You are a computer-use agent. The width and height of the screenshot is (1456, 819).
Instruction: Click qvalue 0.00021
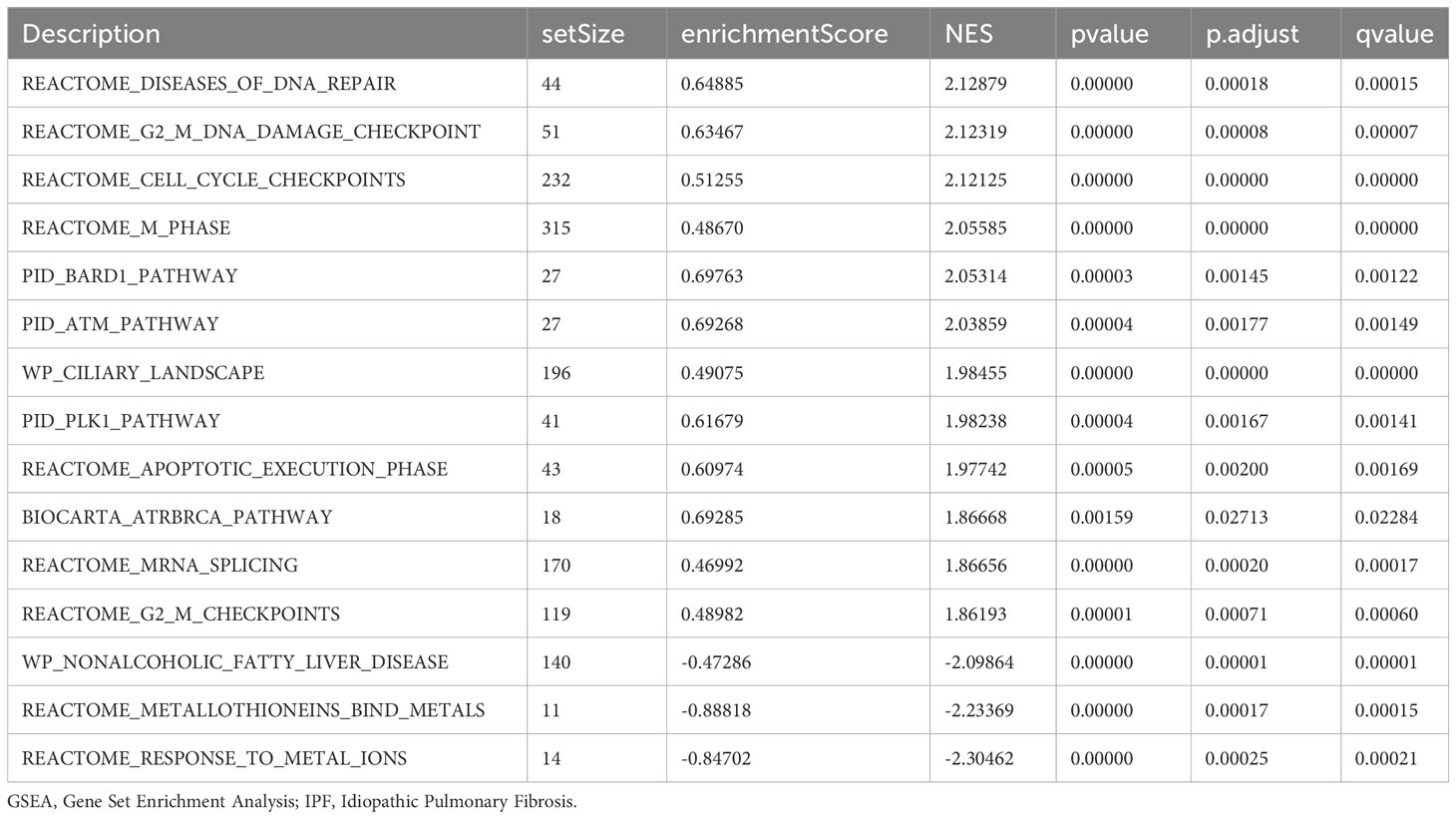1386,758
